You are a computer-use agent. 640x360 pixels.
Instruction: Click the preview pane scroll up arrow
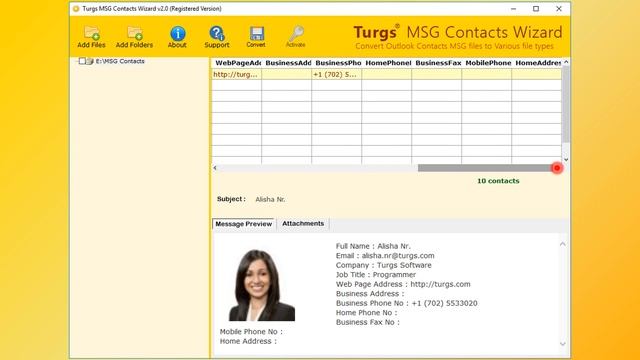tap(563, 244)
